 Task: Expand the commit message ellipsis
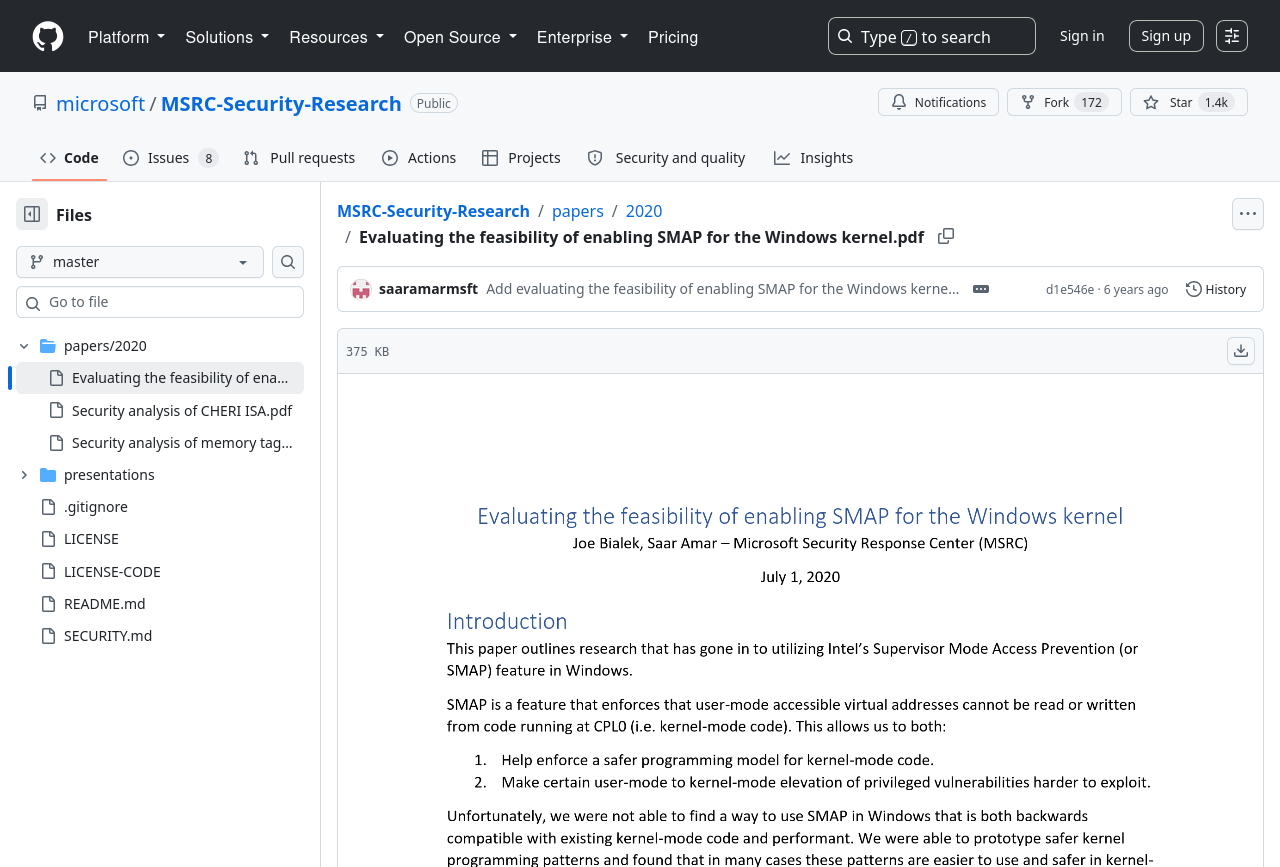tap(981, 289)
